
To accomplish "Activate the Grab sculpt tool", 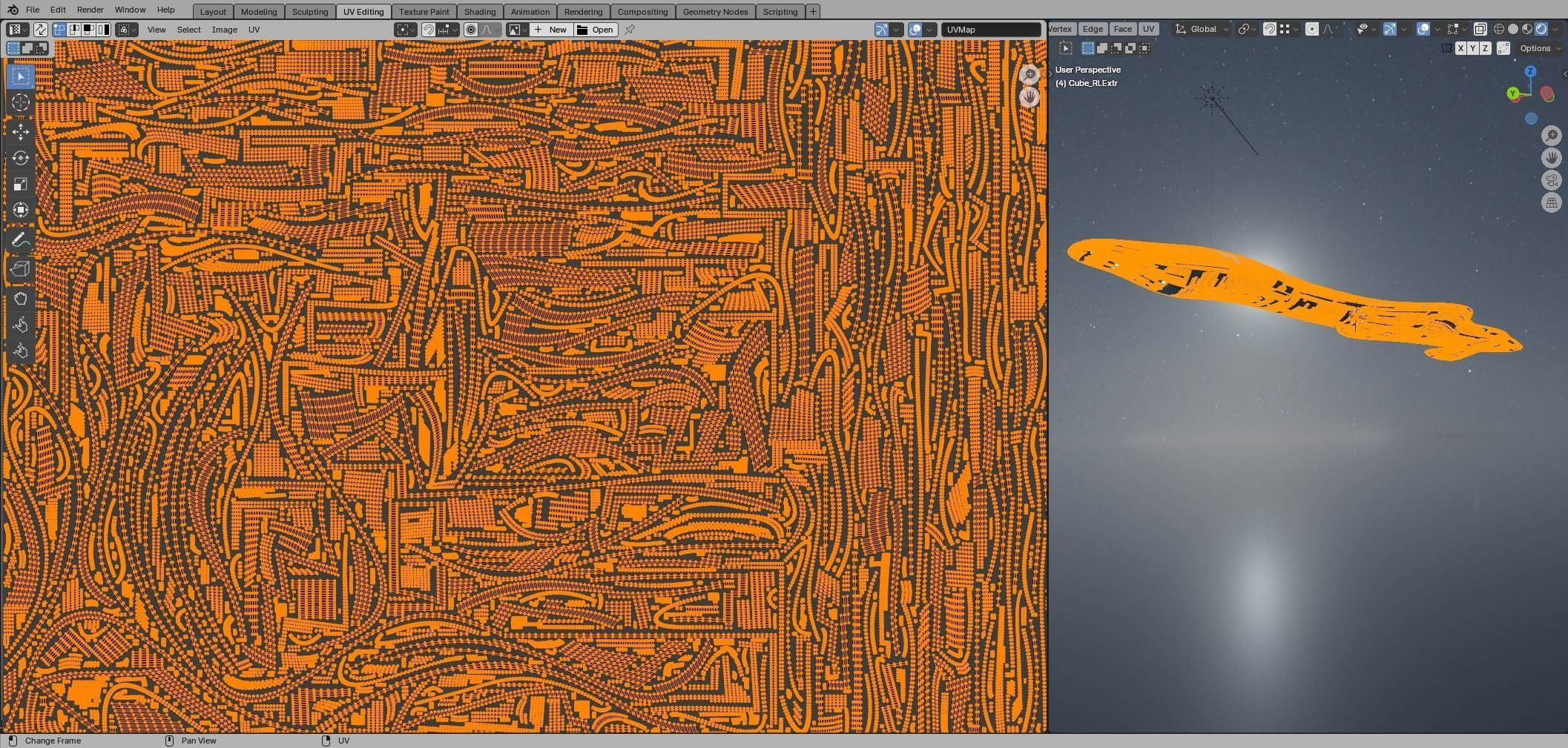I will tap(21, 298).
